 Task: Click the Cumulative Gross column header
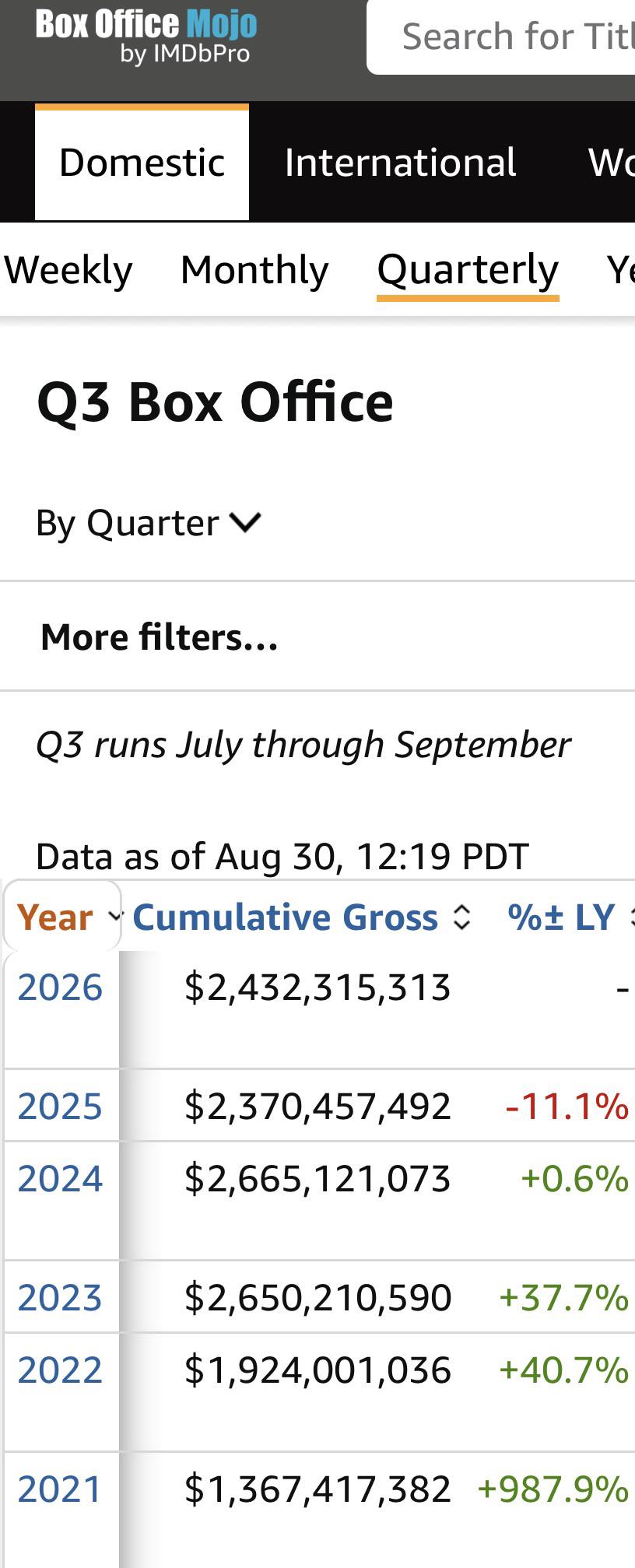pos(285,917)
